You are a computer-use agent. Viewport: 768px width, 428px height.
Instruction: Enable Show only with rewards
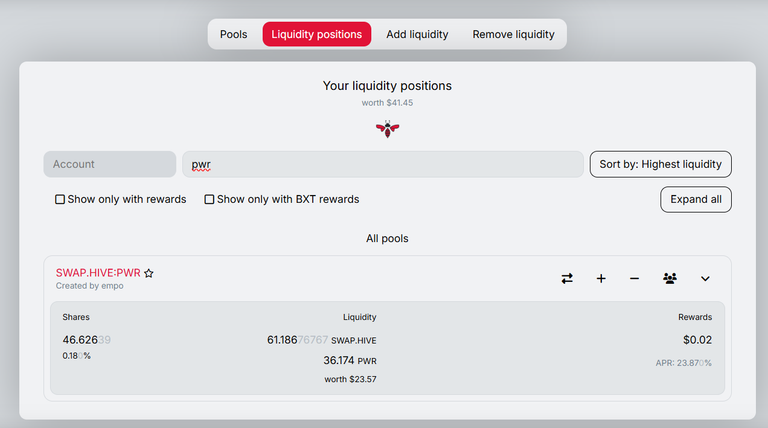pyautogui.click(x=60, y=199)
